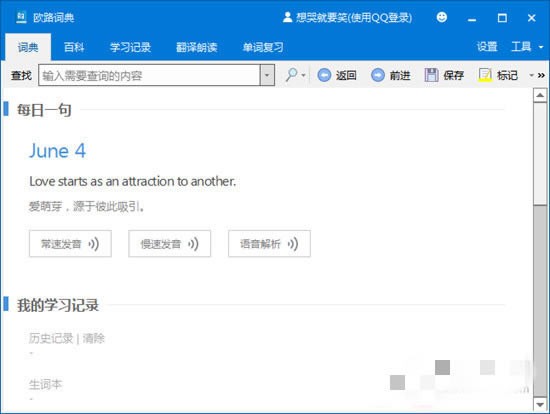Click the 清除 clear history link
This screenshot has width=550, height=414.
[x=94, y=338]
